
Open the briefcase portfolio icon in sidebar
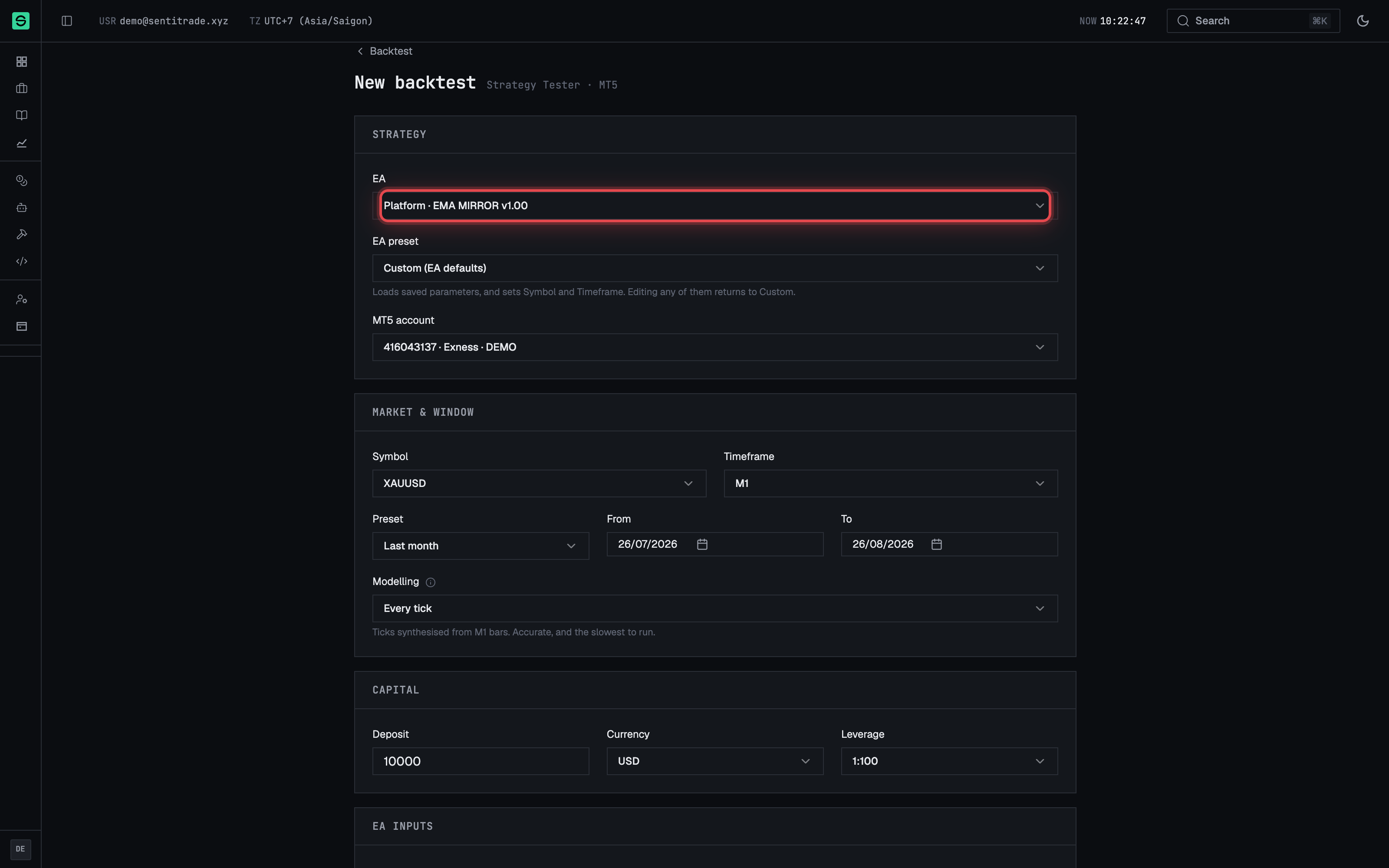pos(22,89)
